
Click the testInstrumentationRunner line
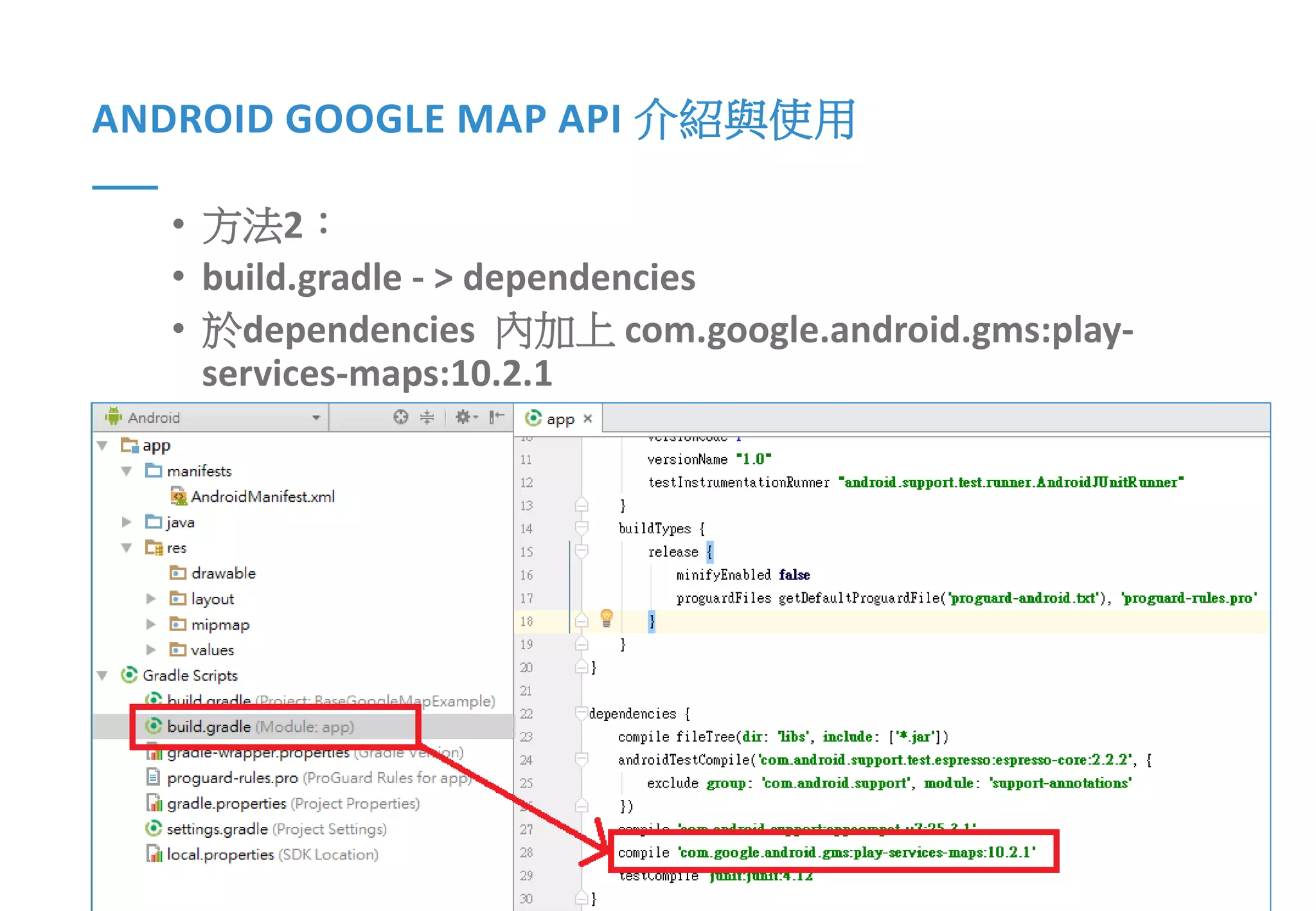[x=916, y=482]
